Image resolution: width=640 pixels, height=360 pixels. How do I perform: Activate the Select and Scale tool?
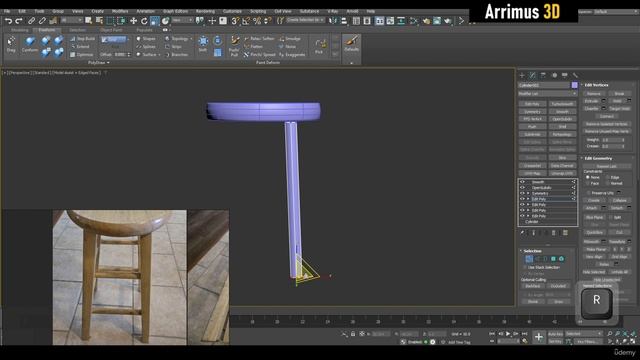(155, 20)
